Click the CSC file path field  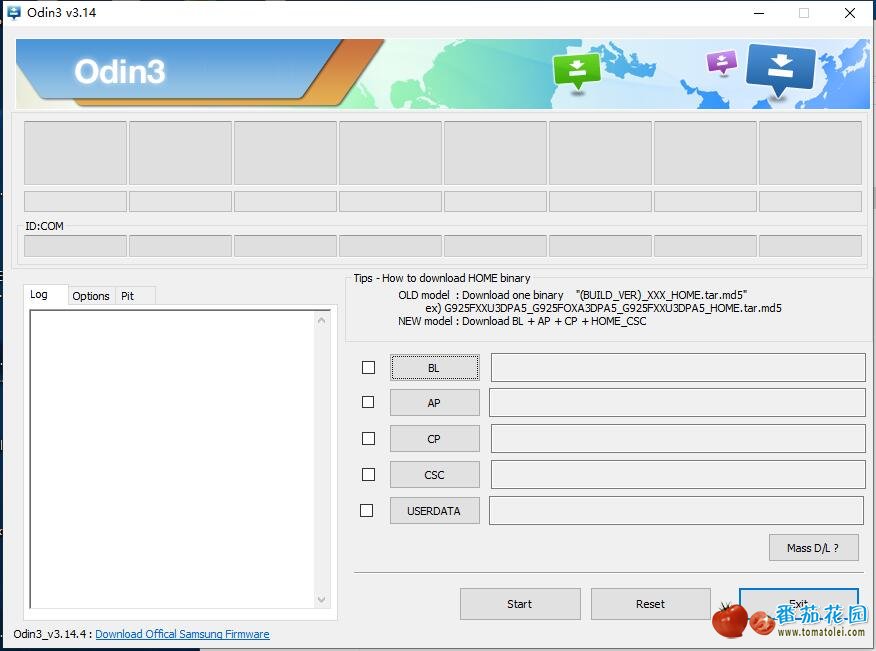[x=678, y=475]
